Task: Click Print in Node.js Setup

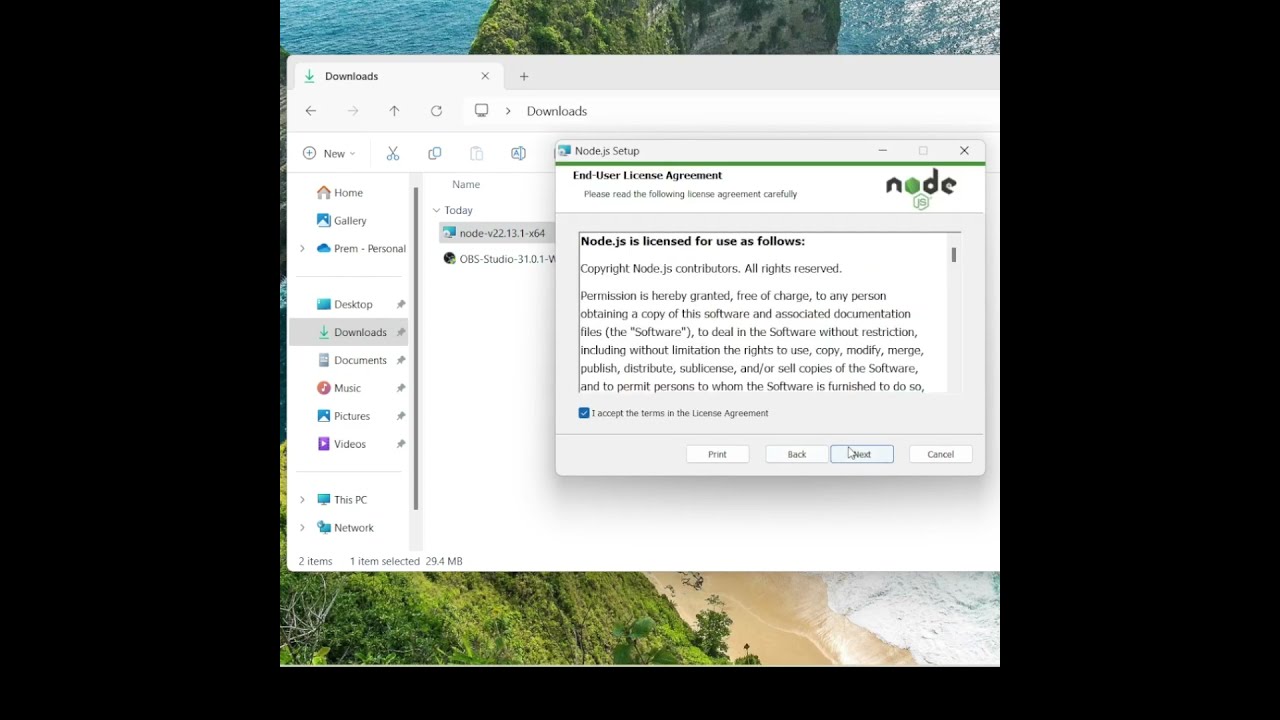Action: point(717,454)
